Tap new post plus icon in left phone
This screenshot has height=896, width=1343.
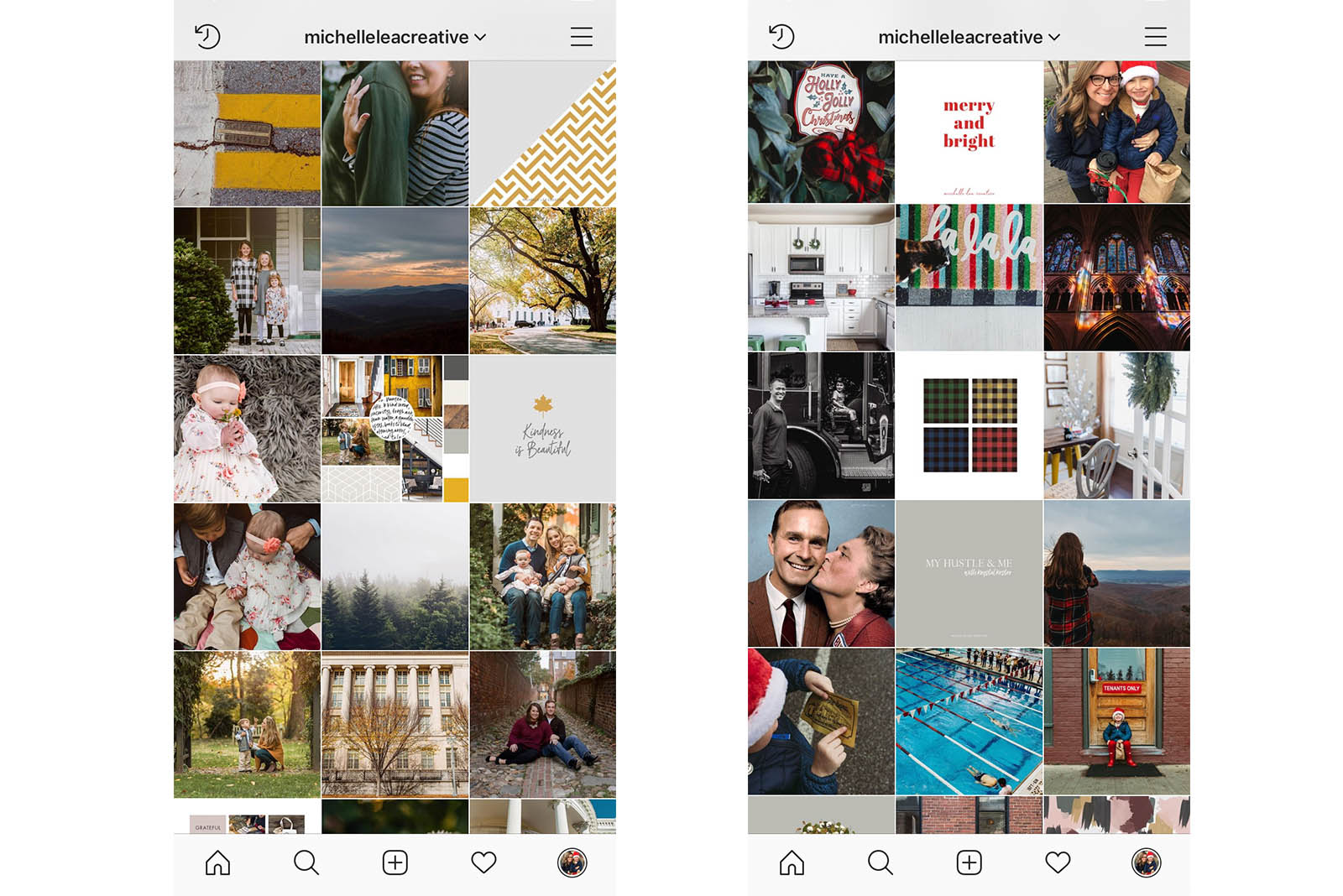(395, 862)
